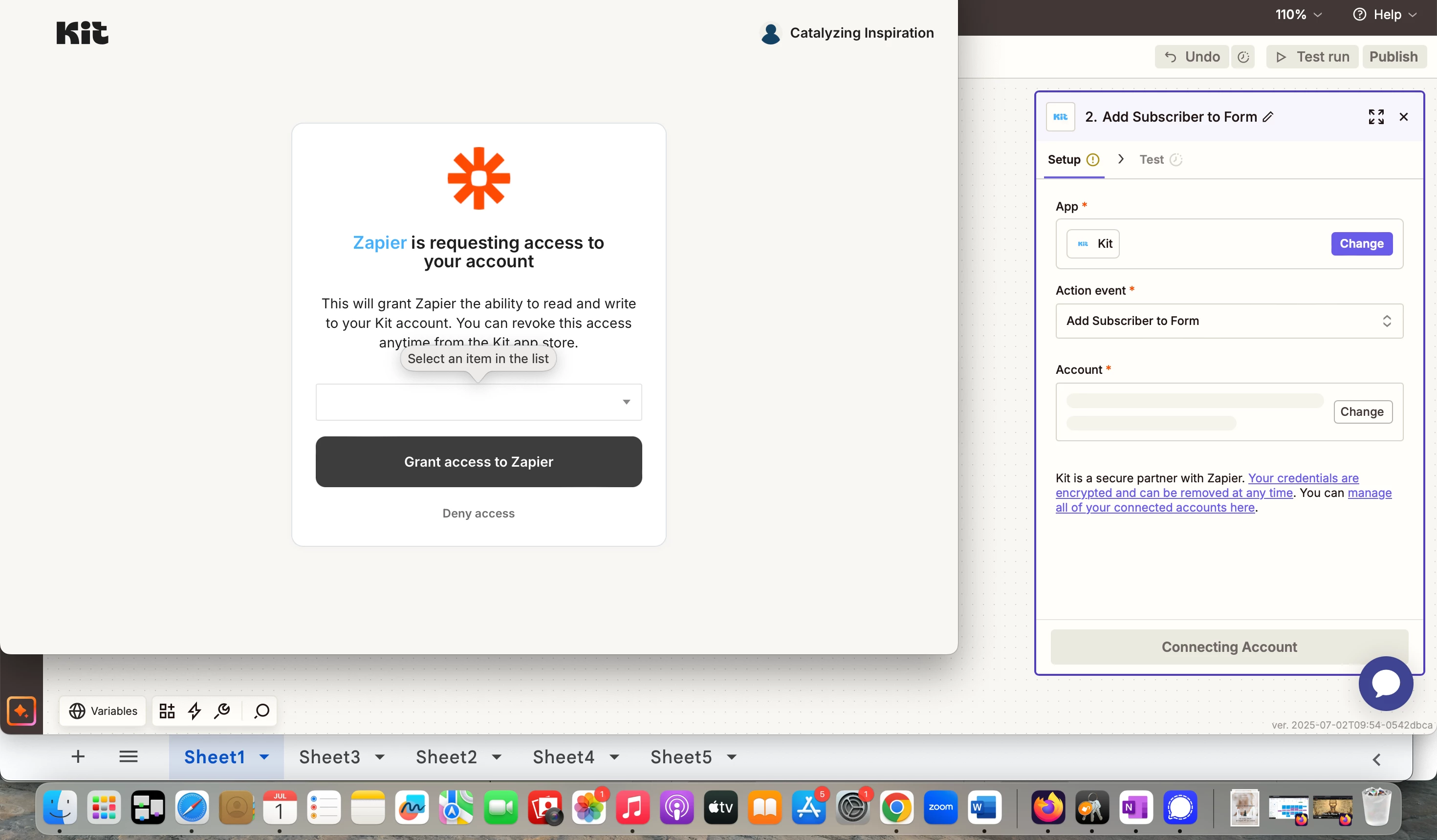Open the all sheets list icon
This screenshot has width=1437, height=840.
[x=128, y=756]
